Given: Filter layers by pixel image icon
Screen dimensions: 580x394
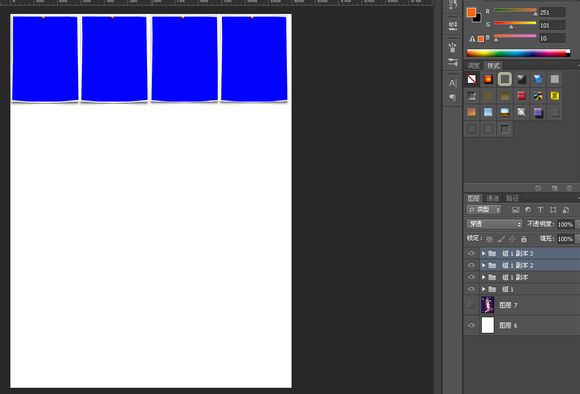Looking at the screenshot, I should [x=515, y=210].
